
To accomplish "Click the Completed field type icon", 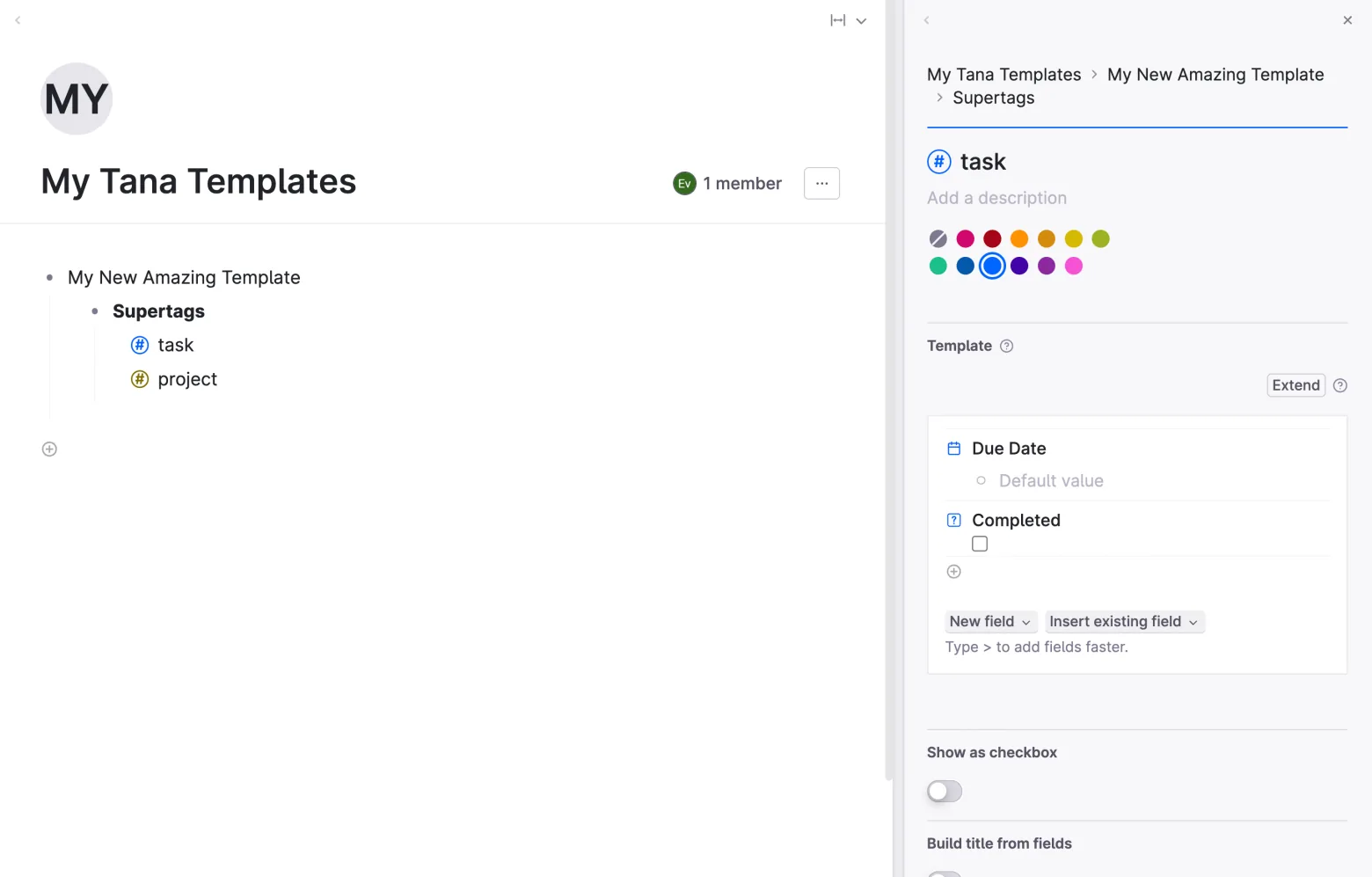I will (953, 520).
